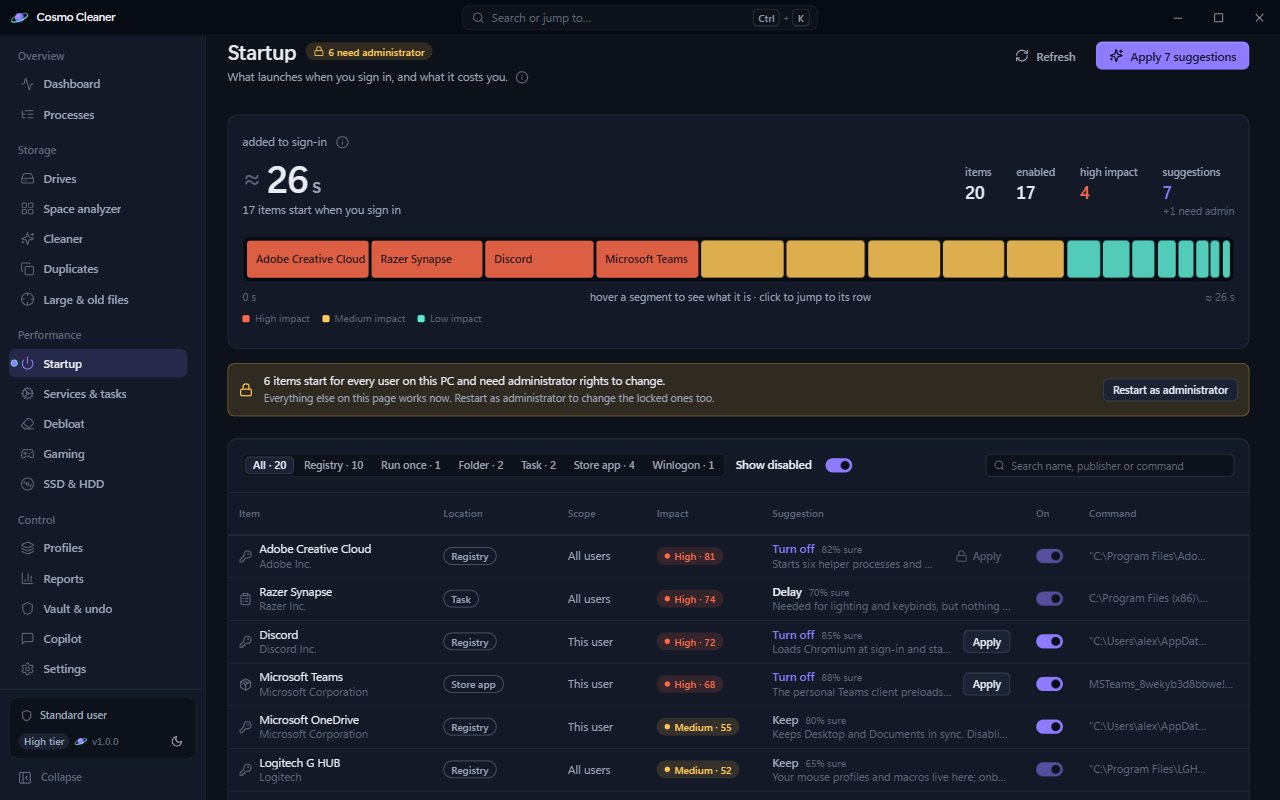Apply suggestion for Discord
Screen dimensions: 1280x800
[987, 642]
